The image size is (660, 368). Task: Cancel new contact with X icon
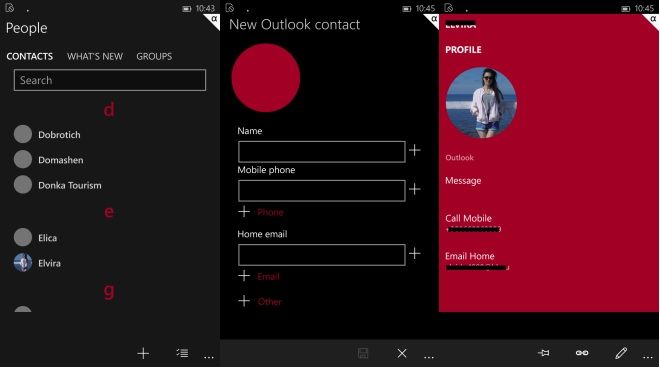tap(402, 354)
